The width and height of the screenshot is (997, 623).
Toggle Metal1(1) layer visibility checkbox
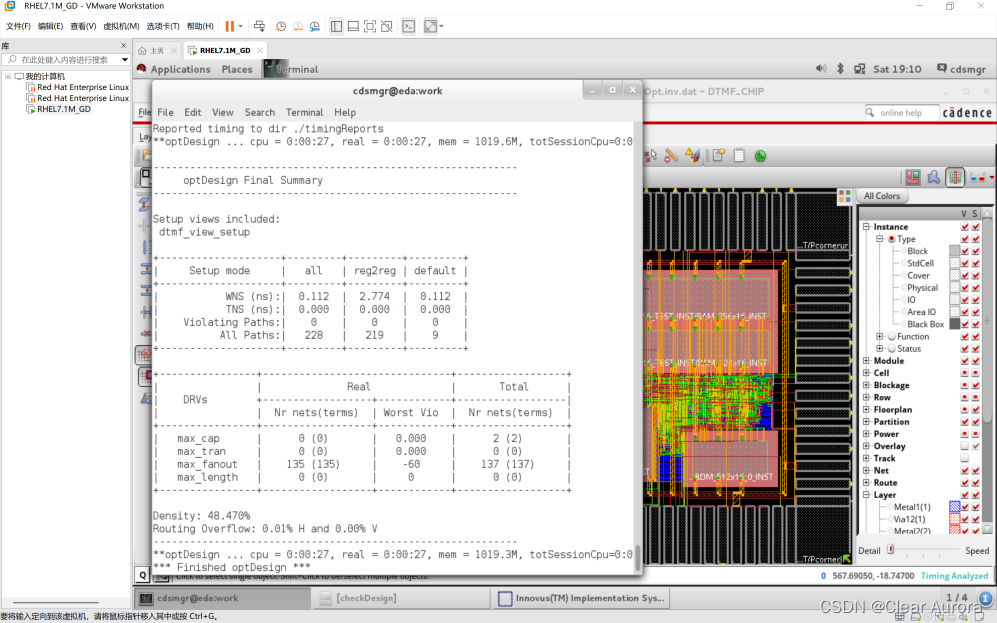[x=965, y=507]
